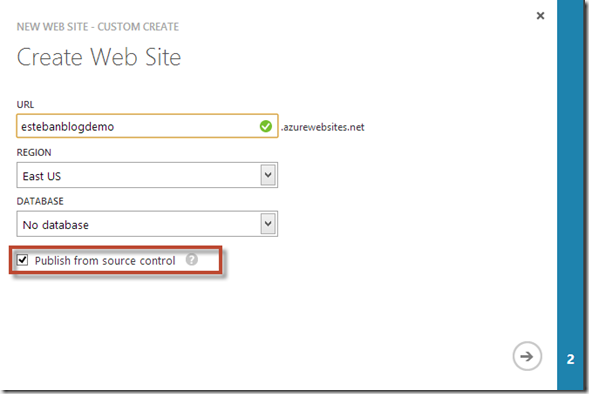The width and height of the screenshot is (589, 394).
Task: Select the 'East US' text value
Action: pyautogui.click(x=42, y=176)
